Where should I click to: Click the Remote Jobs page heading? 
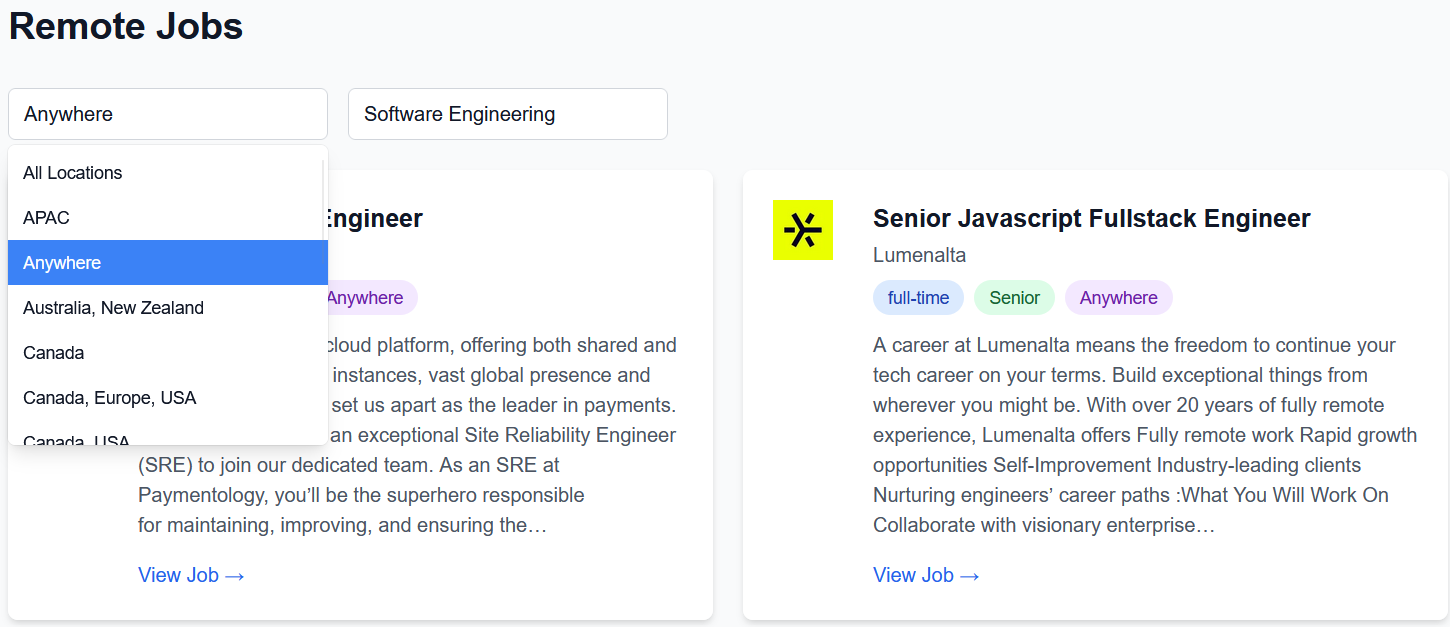pos(126,26)
